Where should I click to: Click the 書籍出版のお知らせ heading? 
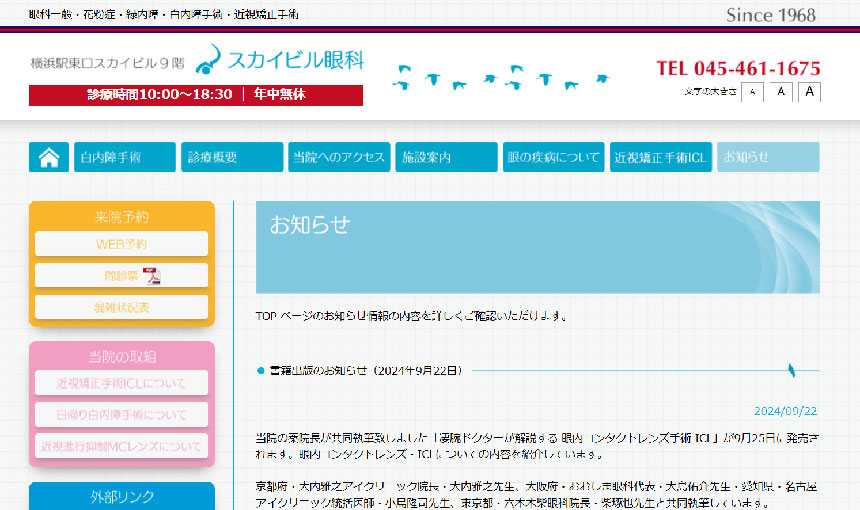point(366,371)
